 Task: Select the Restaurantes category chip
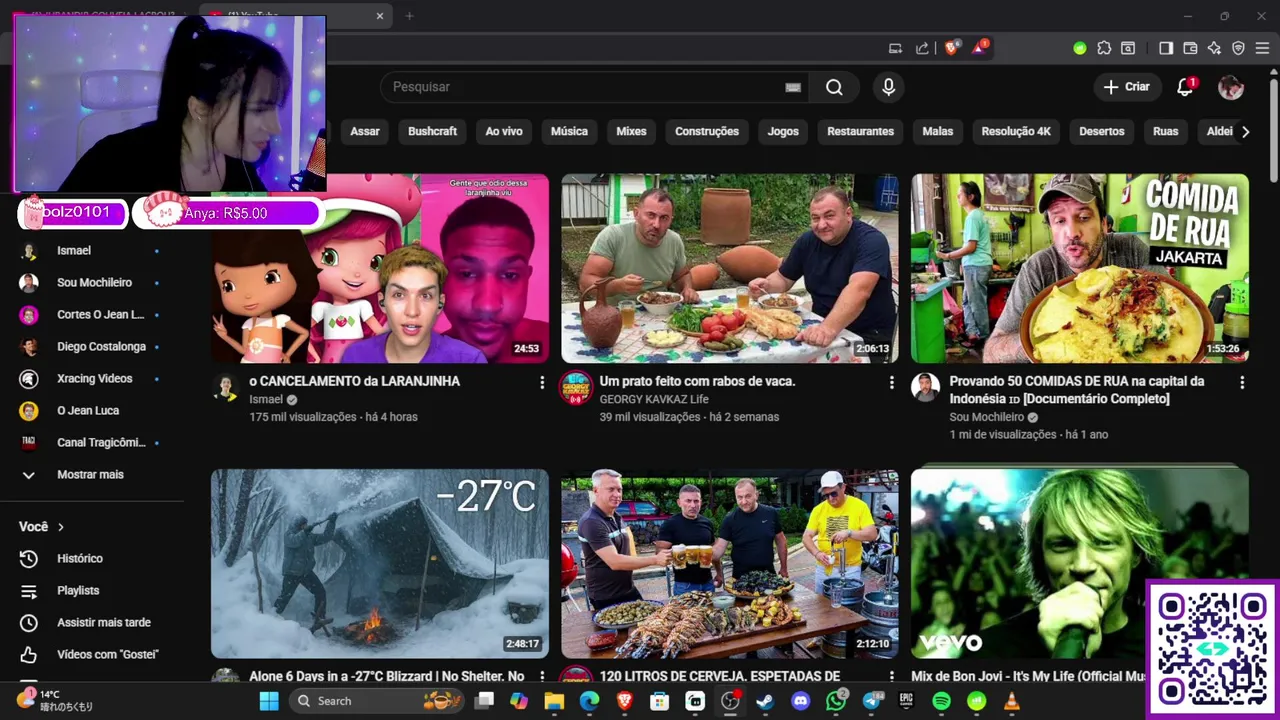(x=860, y=131)
